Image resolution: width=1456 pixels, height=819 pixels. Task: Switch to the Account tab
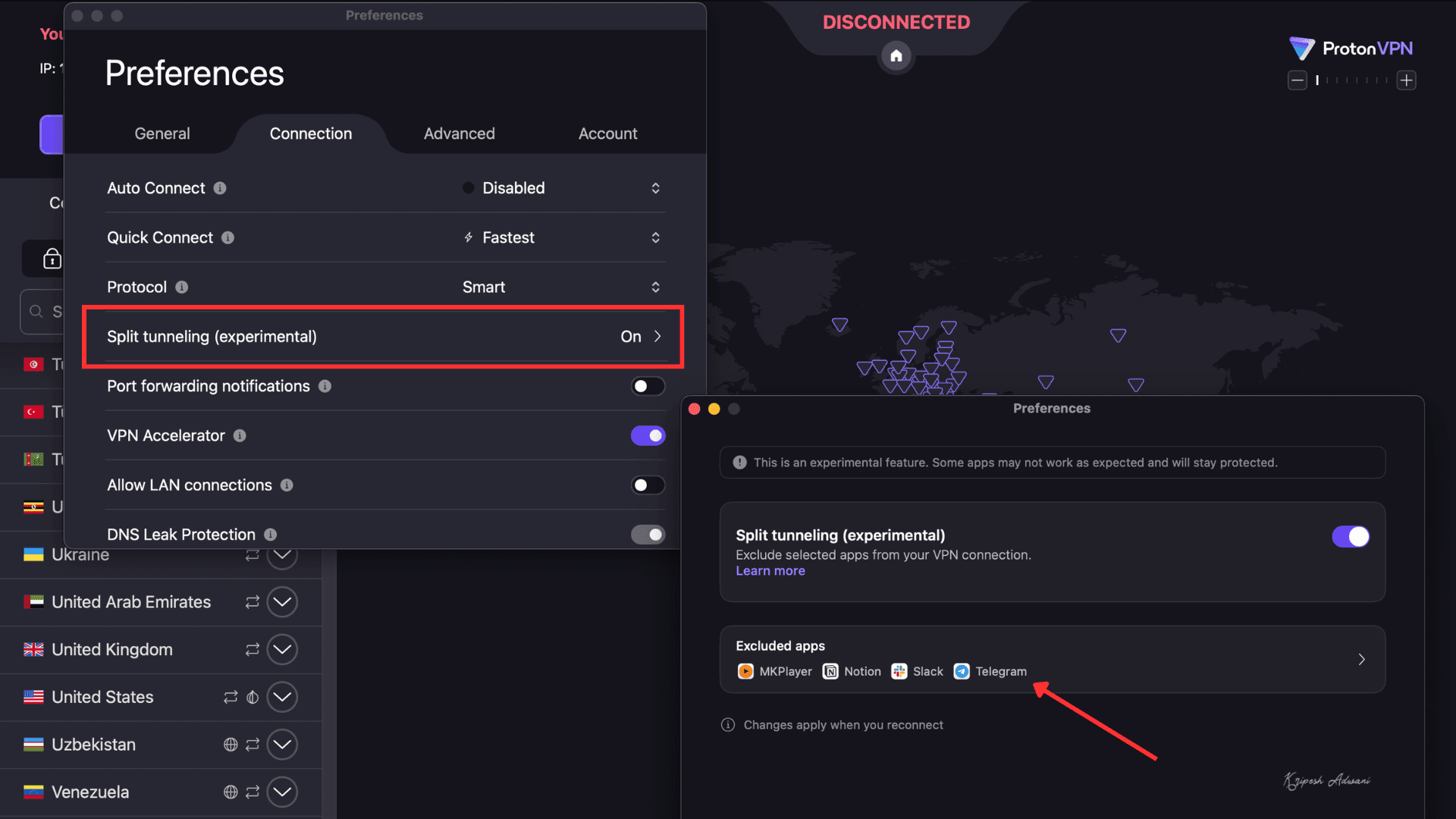coord(607,133)
